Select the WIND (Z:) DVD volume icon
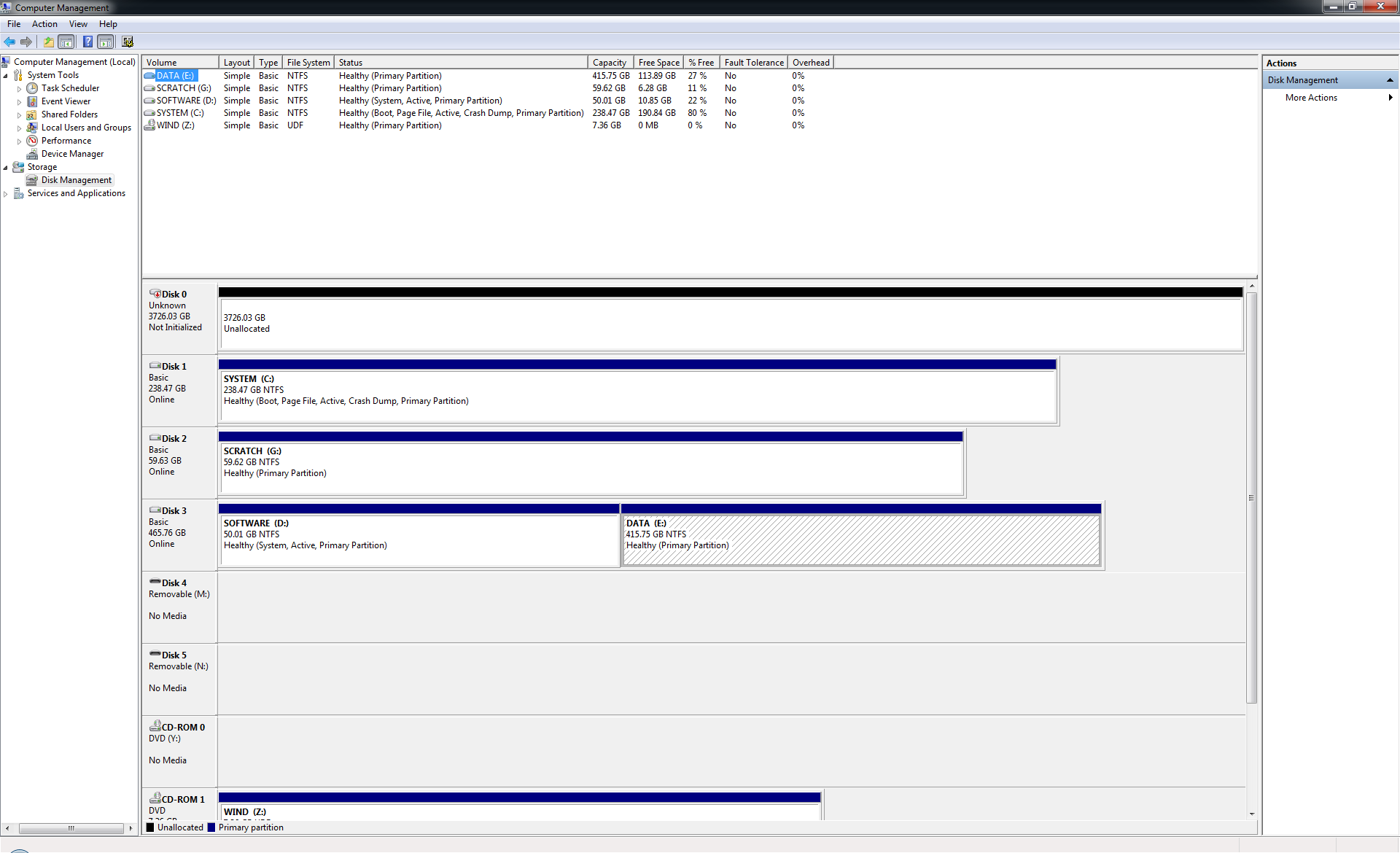The height and width of the screenshot is (853, 1400). click(149, 125)
